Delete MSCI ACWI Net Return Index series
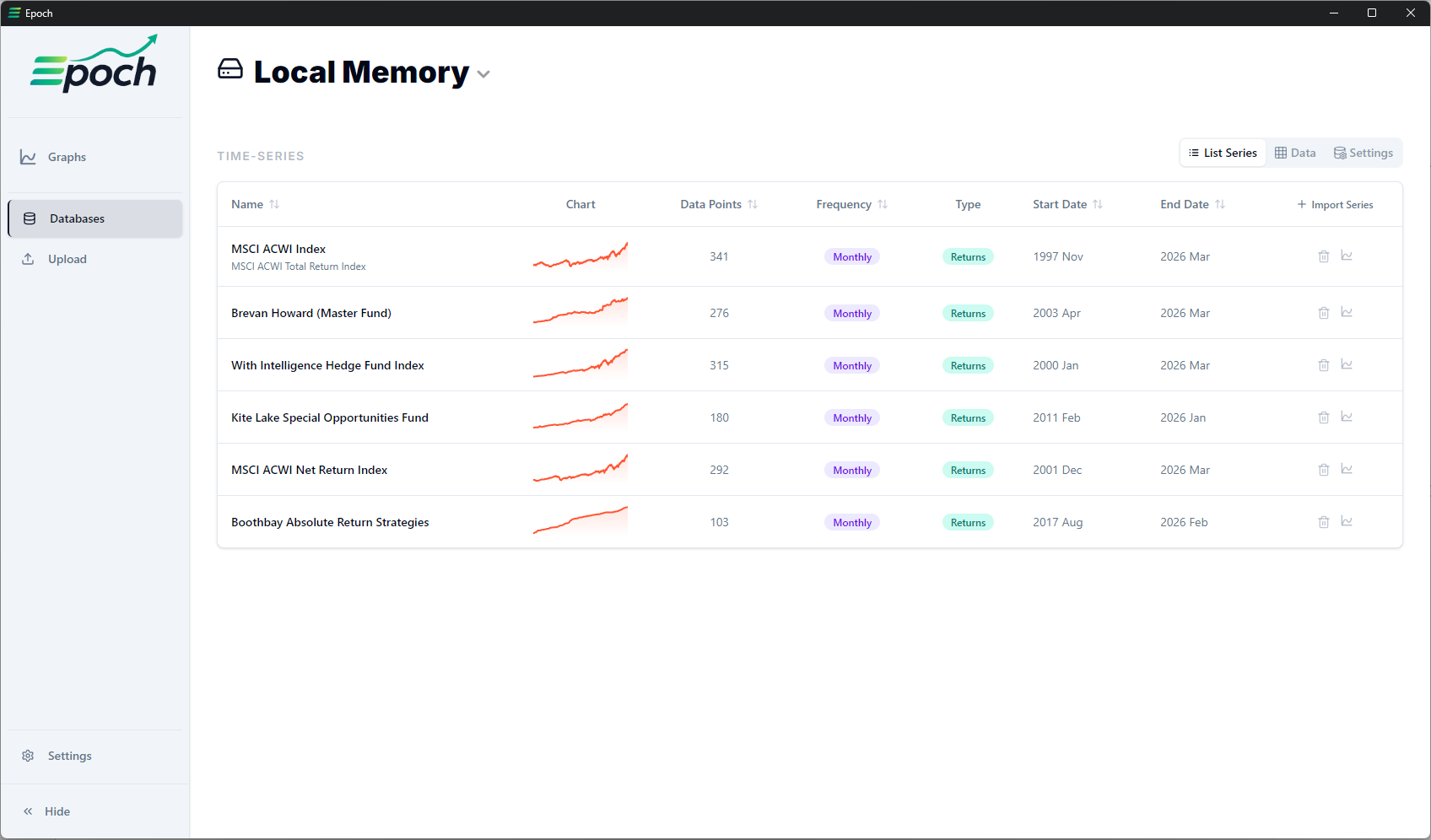Screen dimensions: 1431x840 tap(1324, 470)
